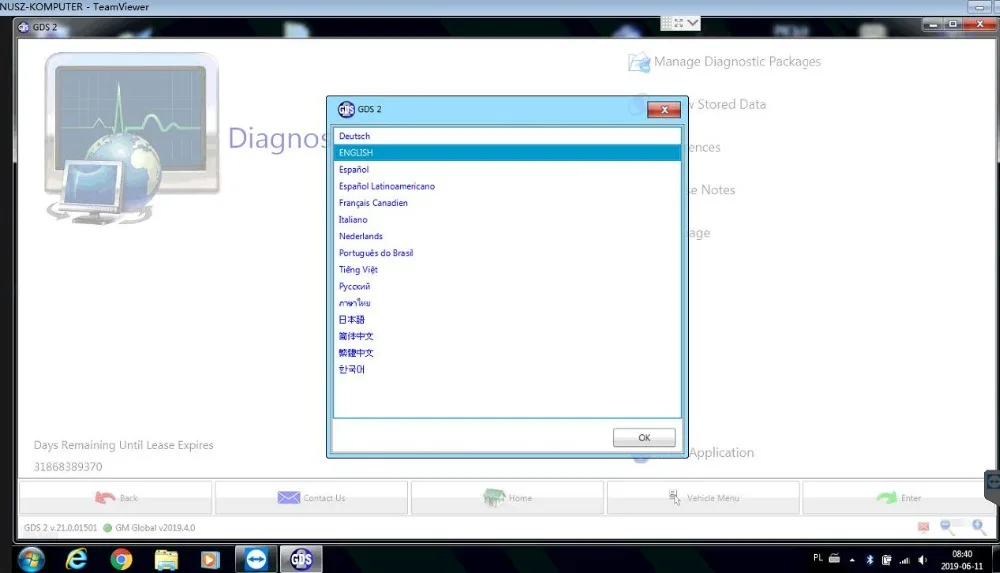This screenshot has width=1000, height=573.
Task: Click PL language indicator in tray
Action: point(818,558)
